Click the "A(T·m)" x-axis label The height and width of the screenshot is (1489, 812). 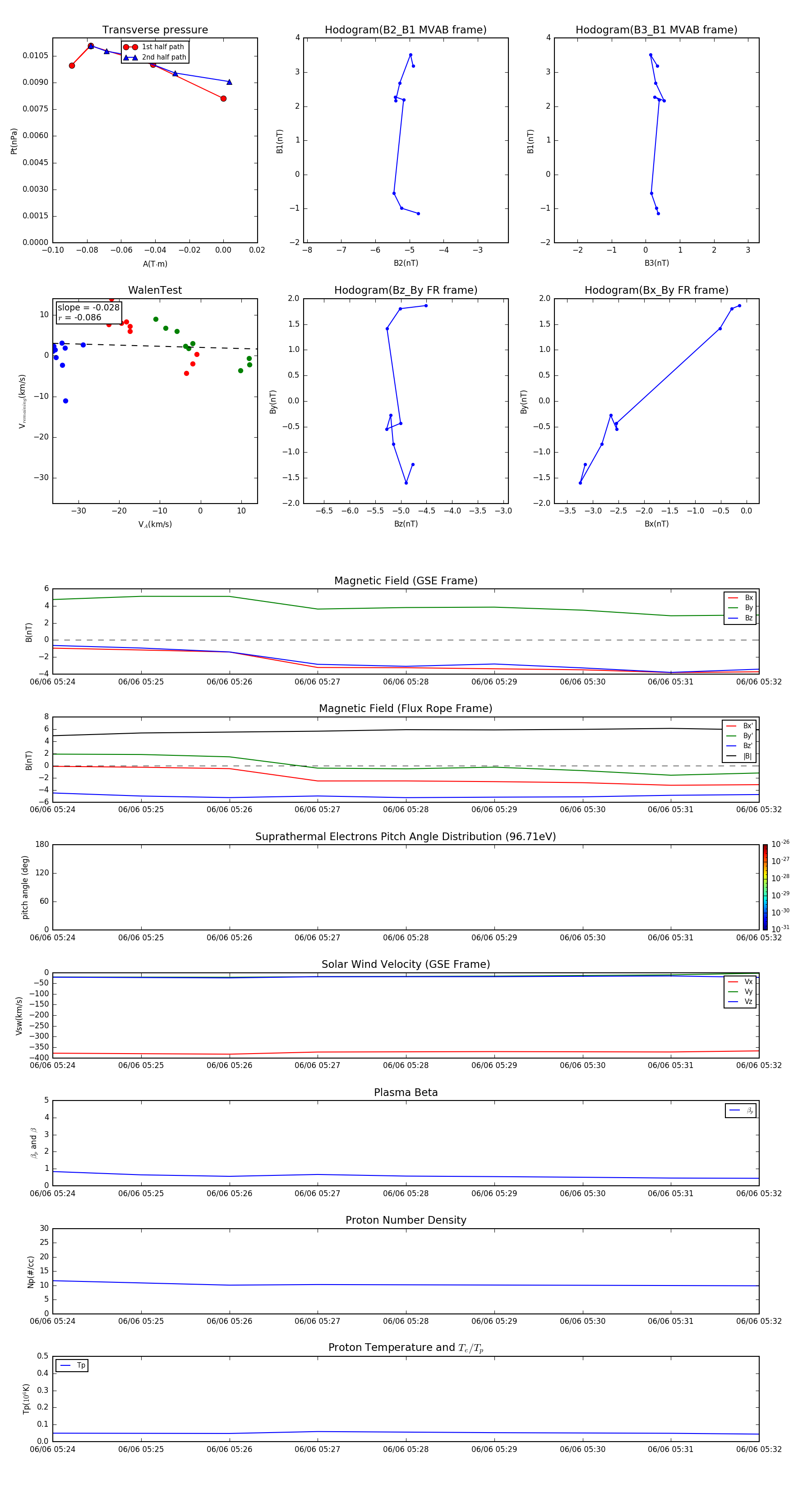click(155, 264)
